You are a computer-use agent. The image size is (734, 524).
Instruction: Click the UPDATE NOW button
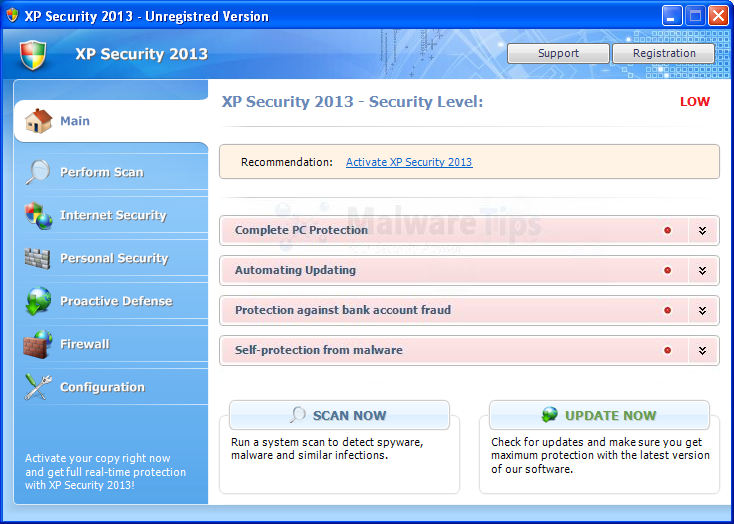click(x=599, y=415)
